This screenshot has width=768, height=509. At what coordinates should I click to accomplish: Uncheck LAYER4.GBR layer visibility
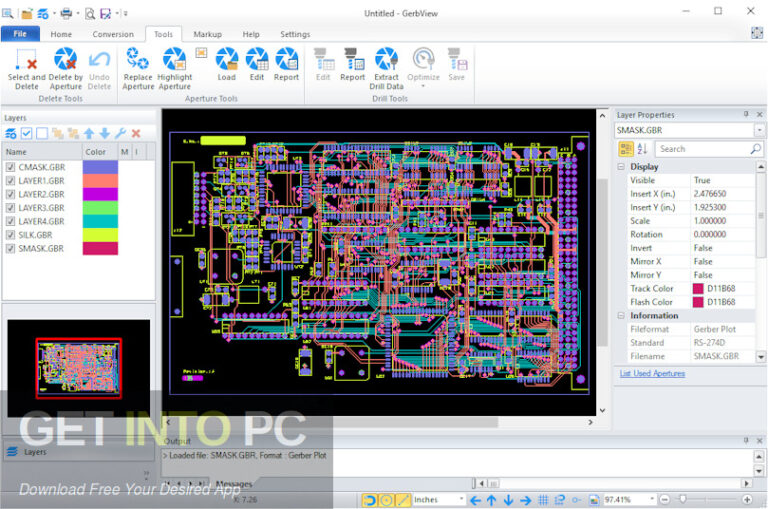point(10,221)
